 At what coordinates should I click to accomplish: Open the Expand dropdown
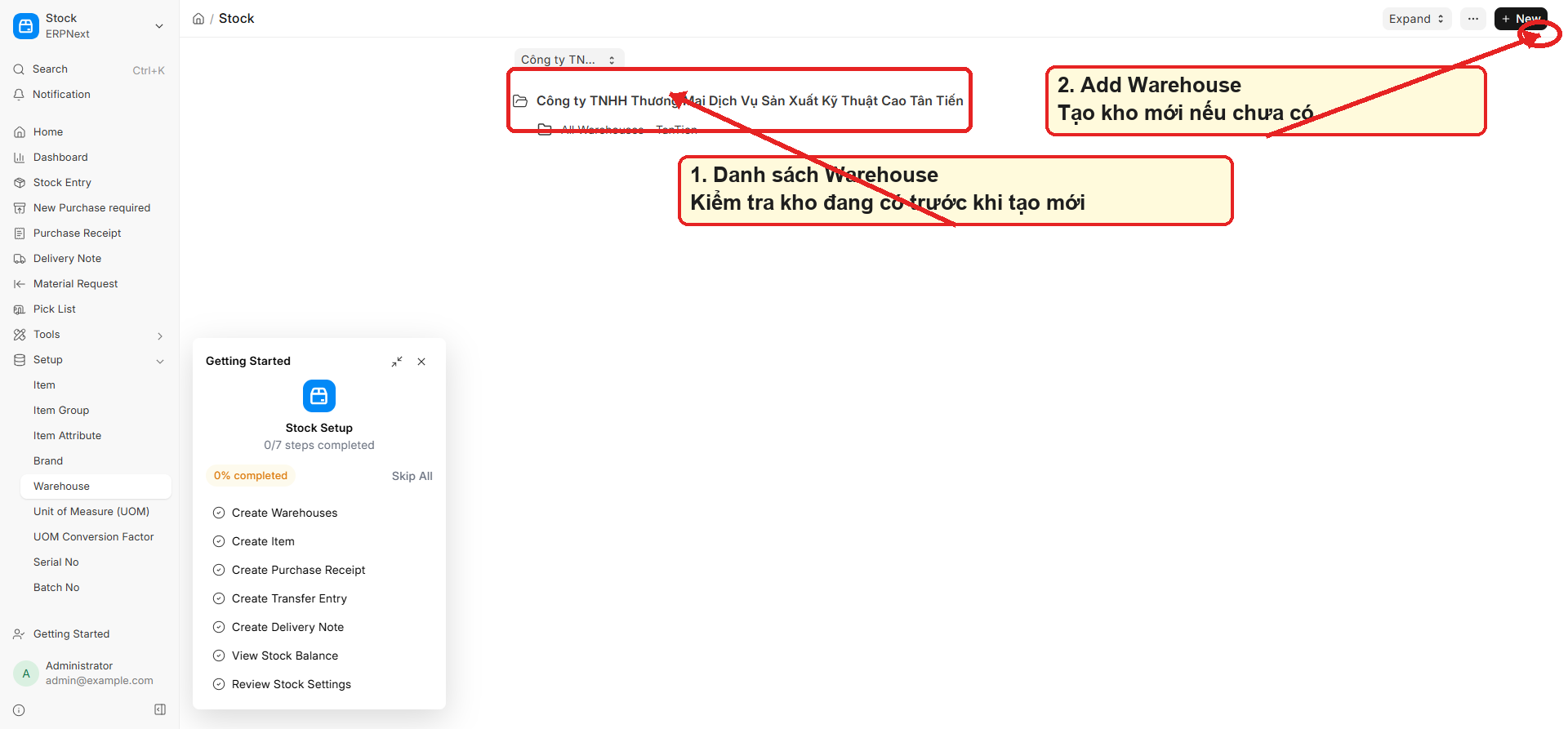[1417, 19]
